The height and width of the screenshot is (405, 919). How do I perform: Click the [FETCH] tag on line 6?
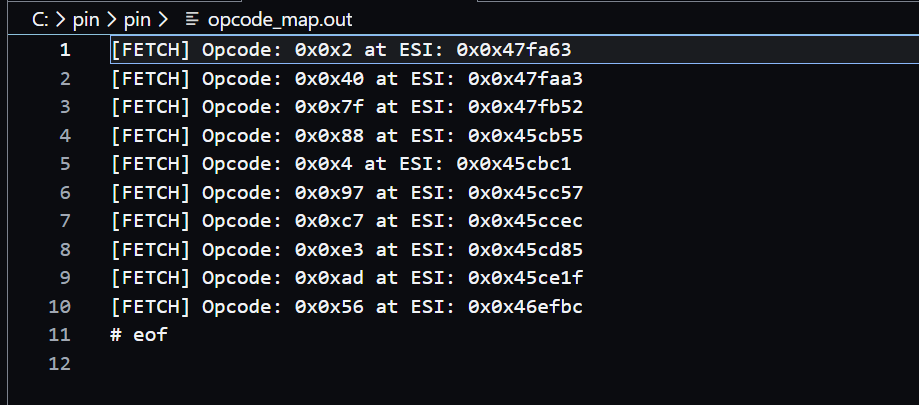coord(151,192)
